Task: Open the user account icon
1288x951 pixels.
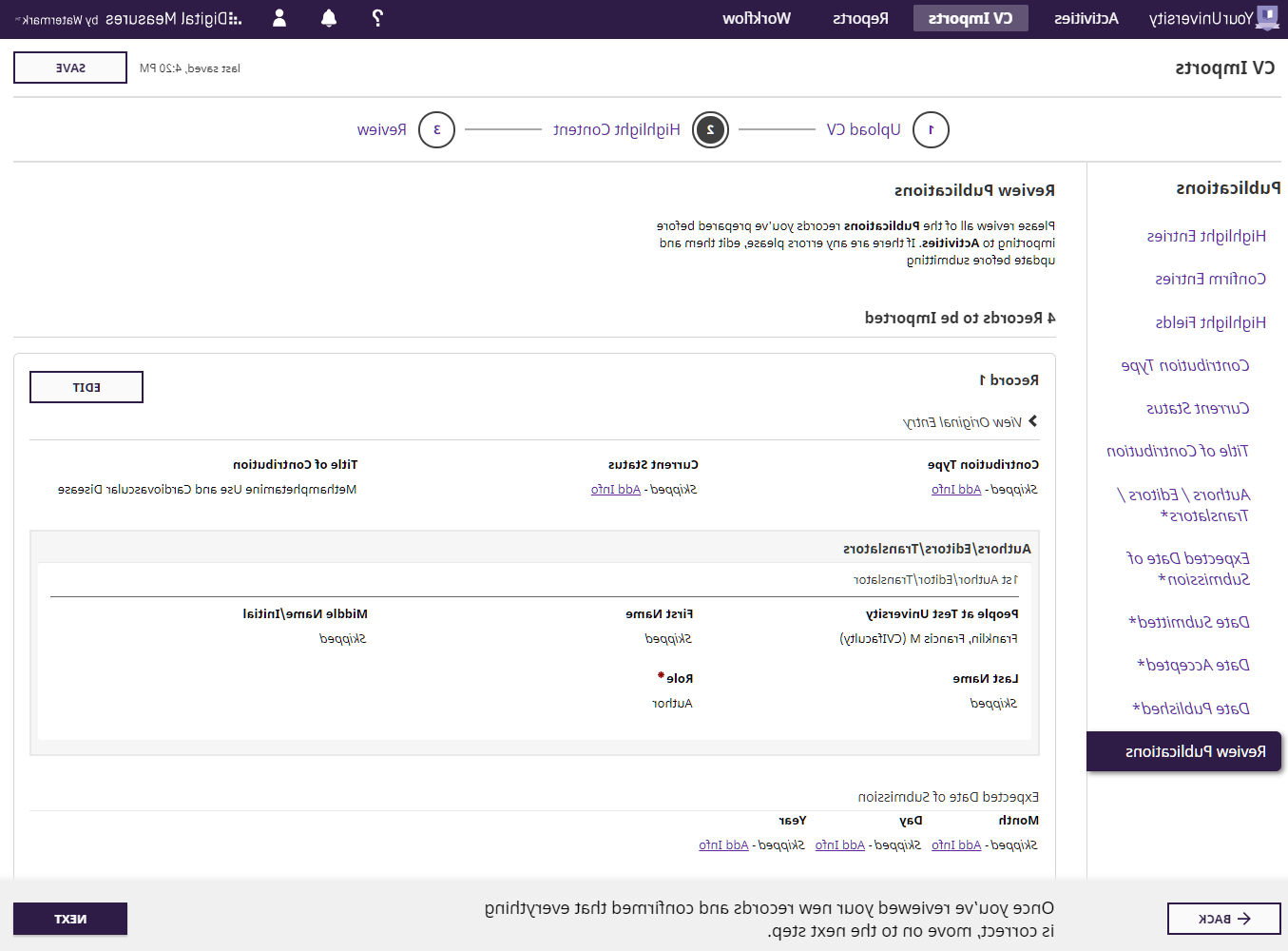Action: pos(279,18)
